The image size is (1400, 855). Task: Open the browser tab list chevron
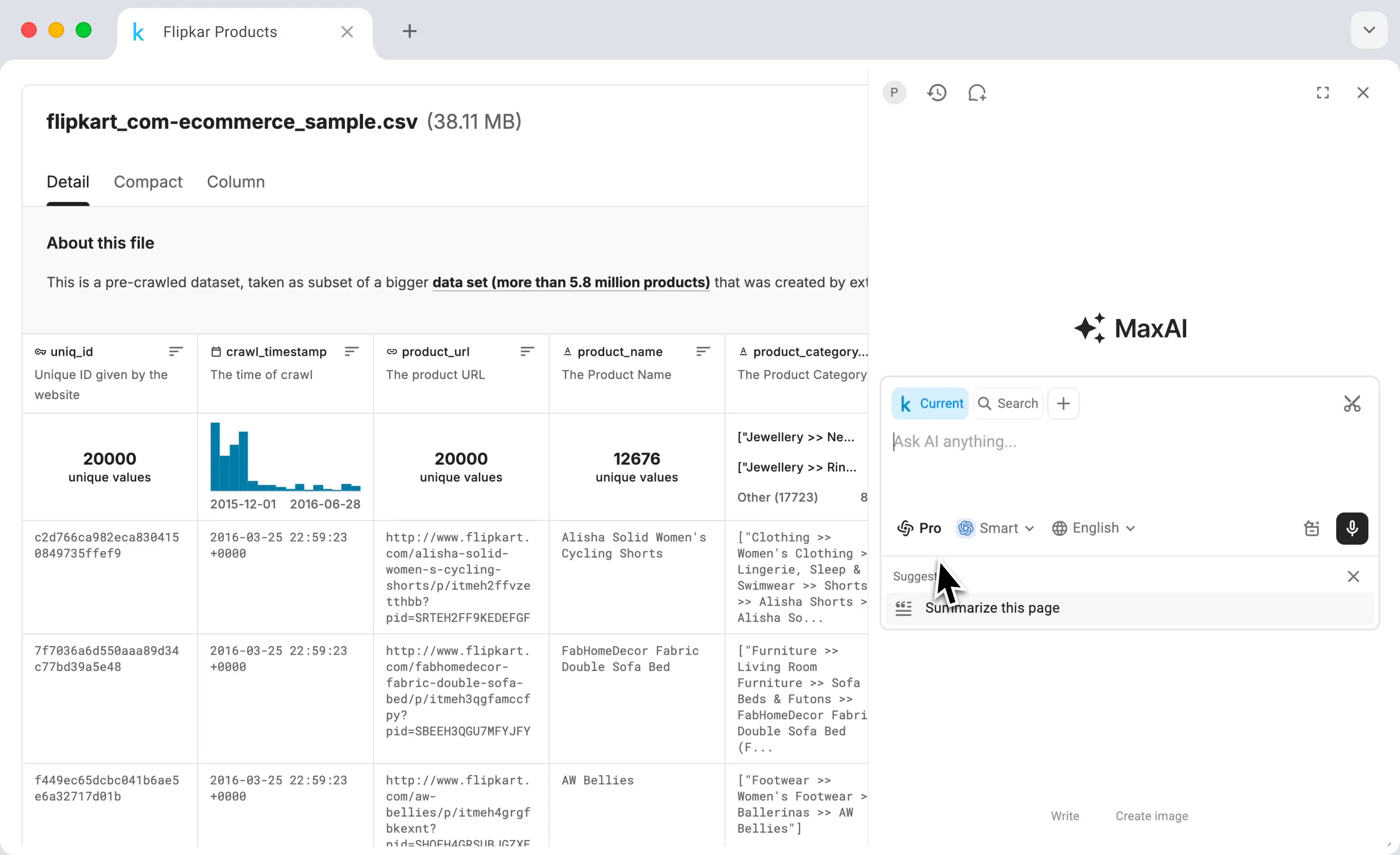(x=1369, y=30)
